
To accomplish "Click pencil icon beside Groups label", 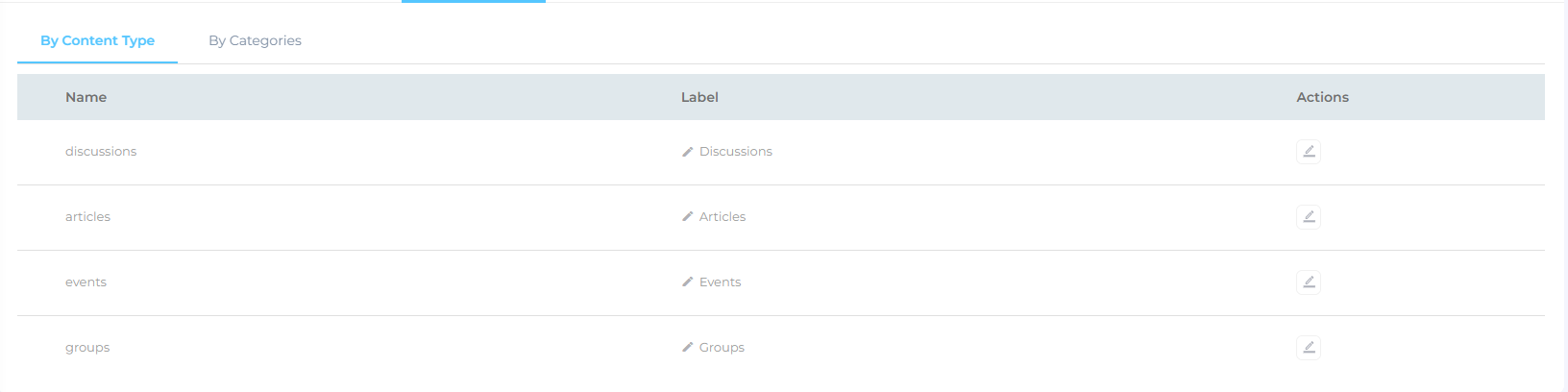I will click(x=688, y=348).
